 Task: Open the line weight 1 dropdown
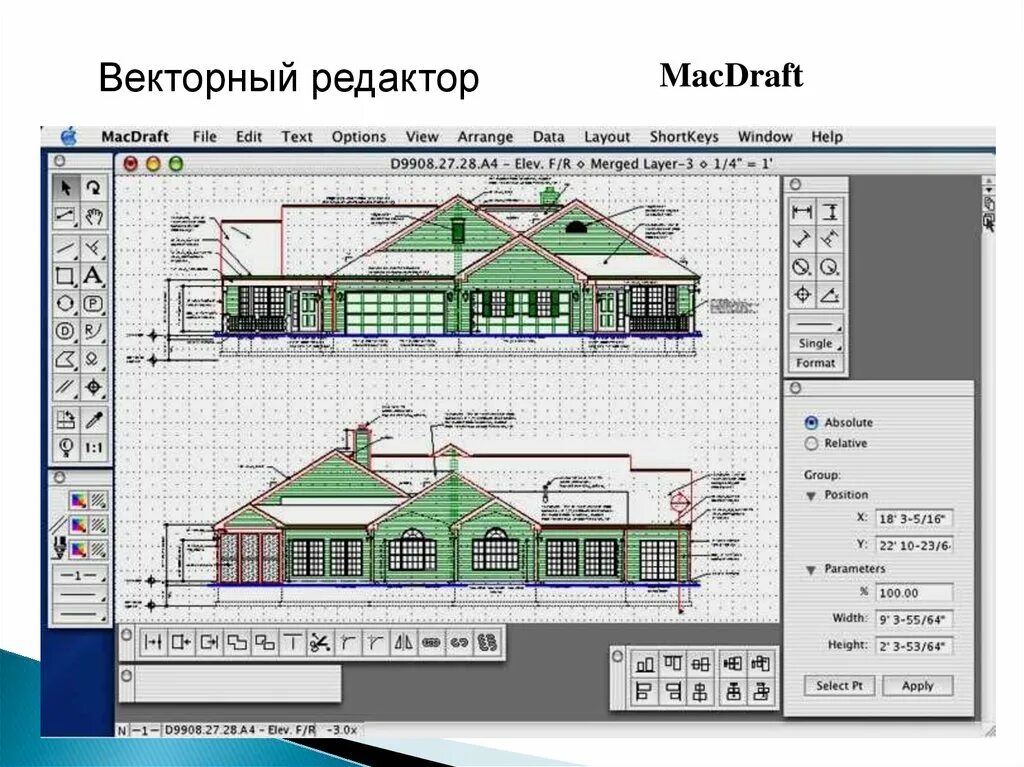point(80,576)
